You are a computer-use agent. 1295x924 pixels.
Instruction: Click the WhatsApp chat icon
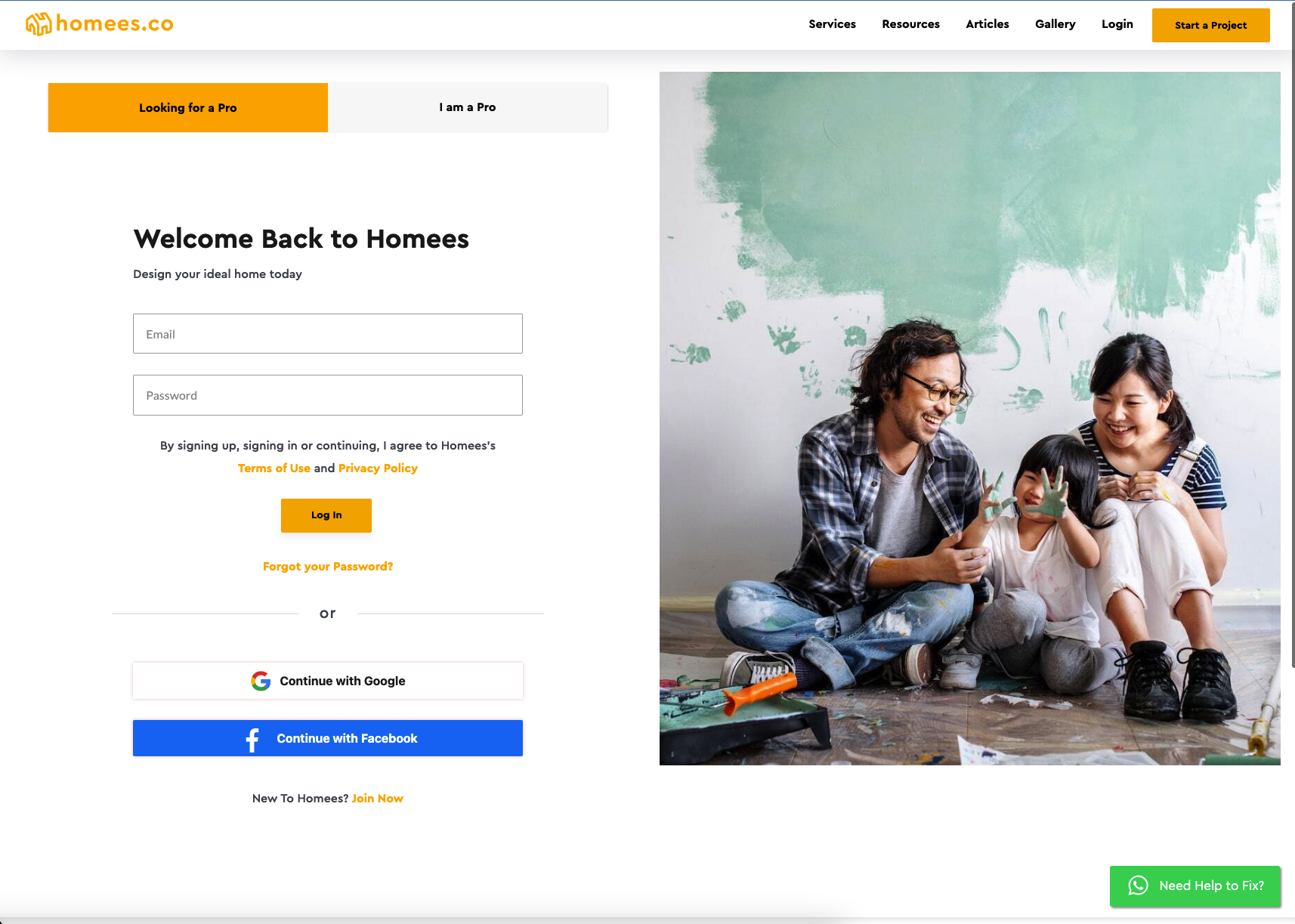click(1138, 885)
